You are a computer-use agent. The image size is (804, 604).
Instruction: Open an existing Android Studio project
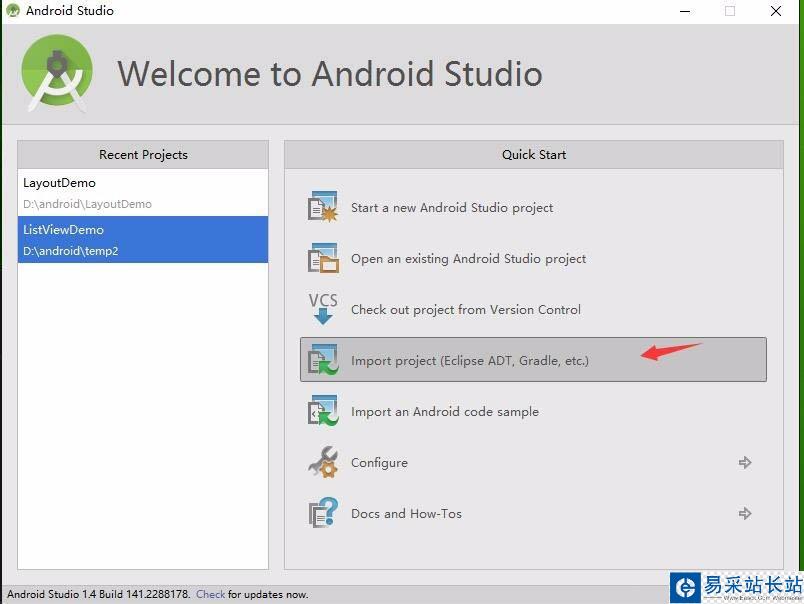(x=468, y=258)
